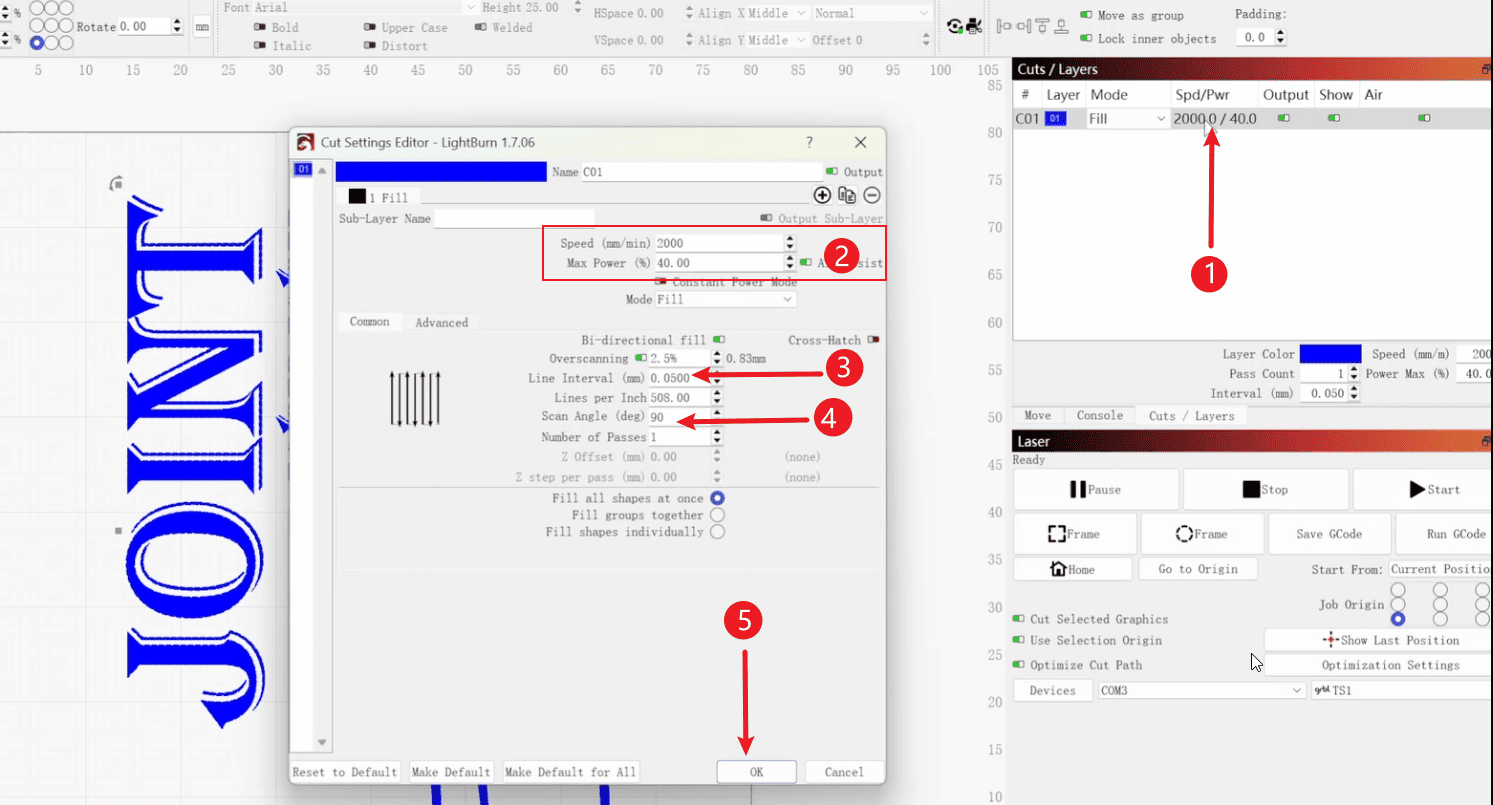Open the Console tab
The image size is (1493, 805).
[x=1099, y=415]
